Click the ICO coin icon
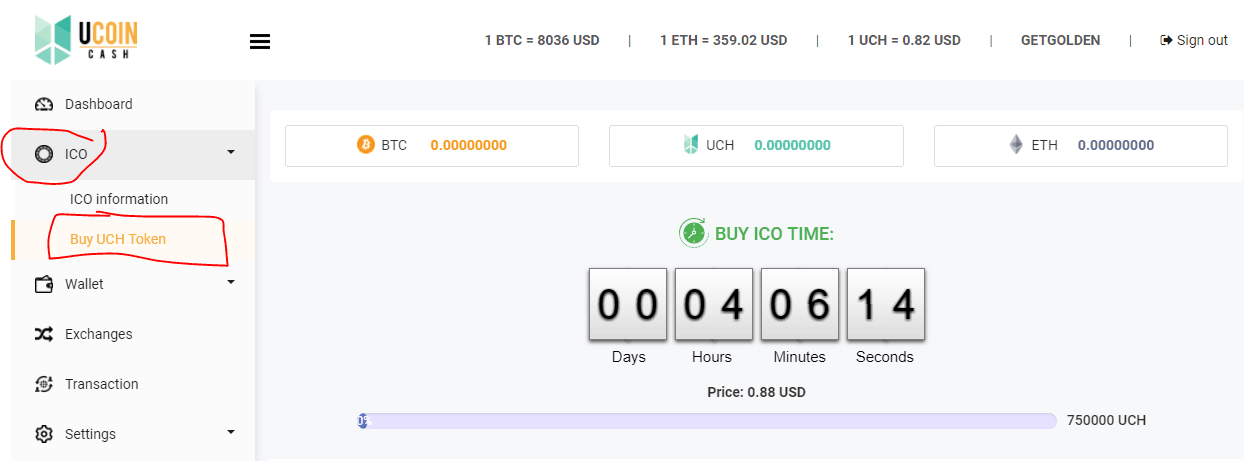Screen dimensions: 1244x461 click(x=44, y=154)
